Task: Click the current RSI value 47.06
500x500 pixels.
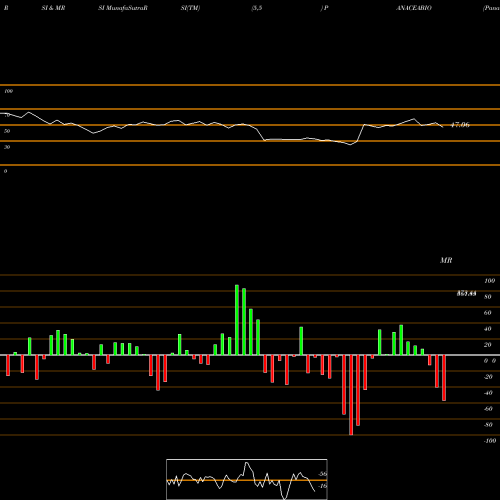Action: (x=460, y=125)
